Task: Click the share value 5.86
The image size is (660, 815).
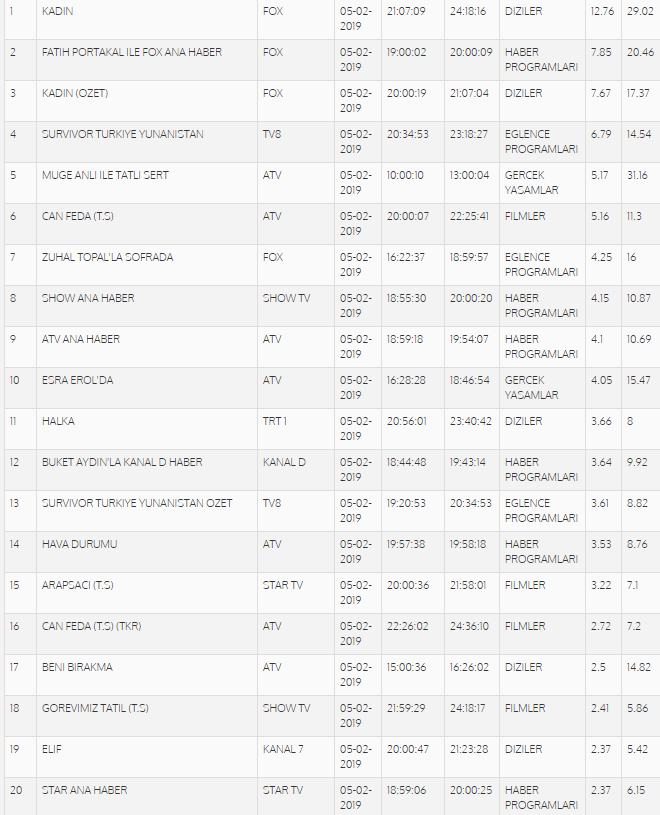Action: point(637,709)
